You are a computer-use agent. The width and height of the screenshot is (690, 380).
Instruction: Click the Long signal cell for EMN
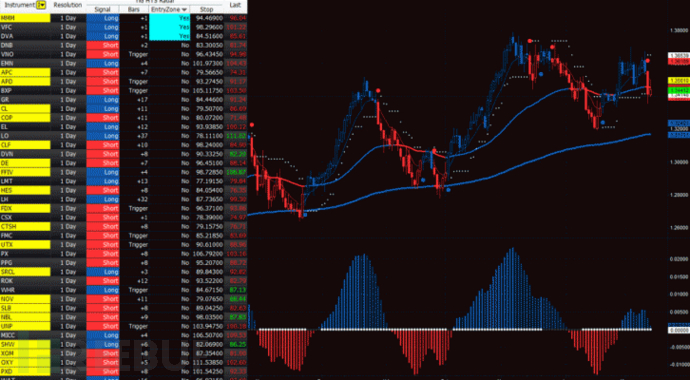[x=103, y=63]
